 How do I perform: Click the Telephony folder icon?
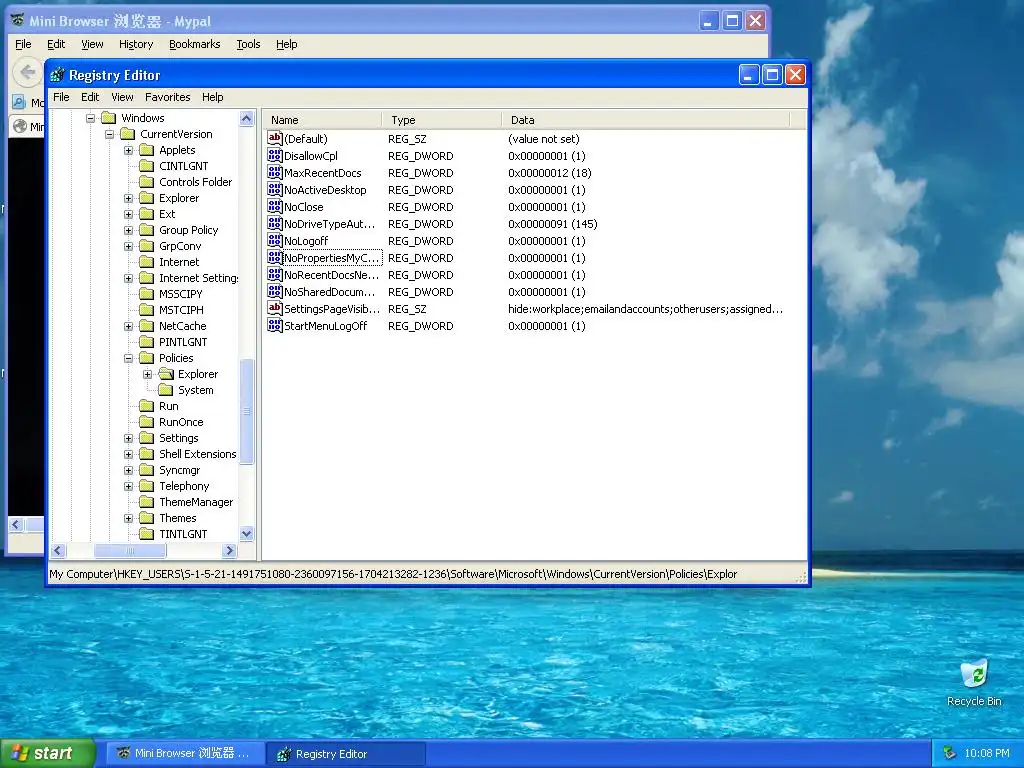pos(147,486)
